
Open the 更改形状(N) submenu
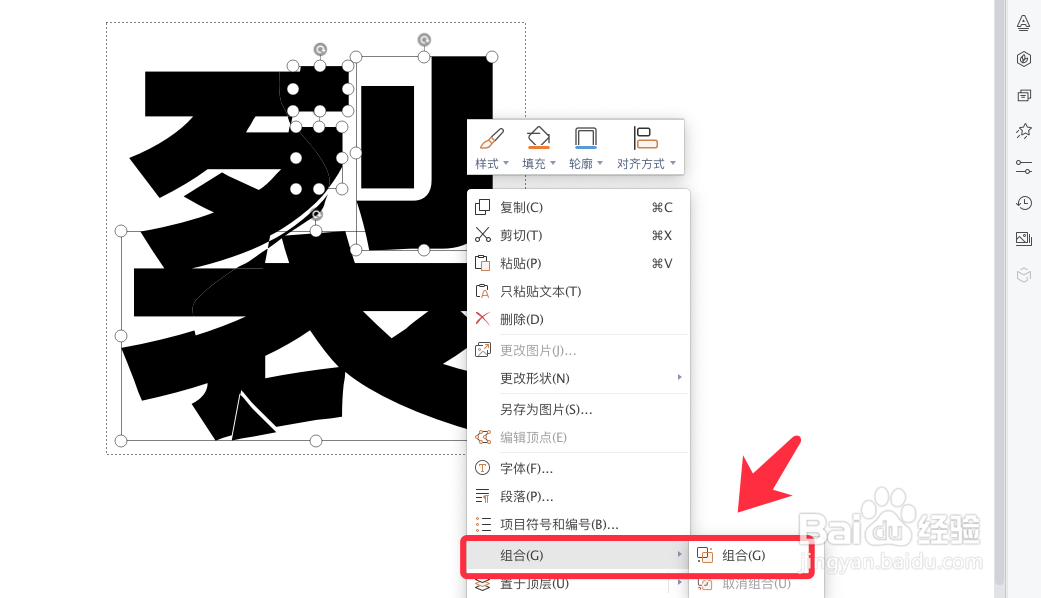(x=578, y=378)
